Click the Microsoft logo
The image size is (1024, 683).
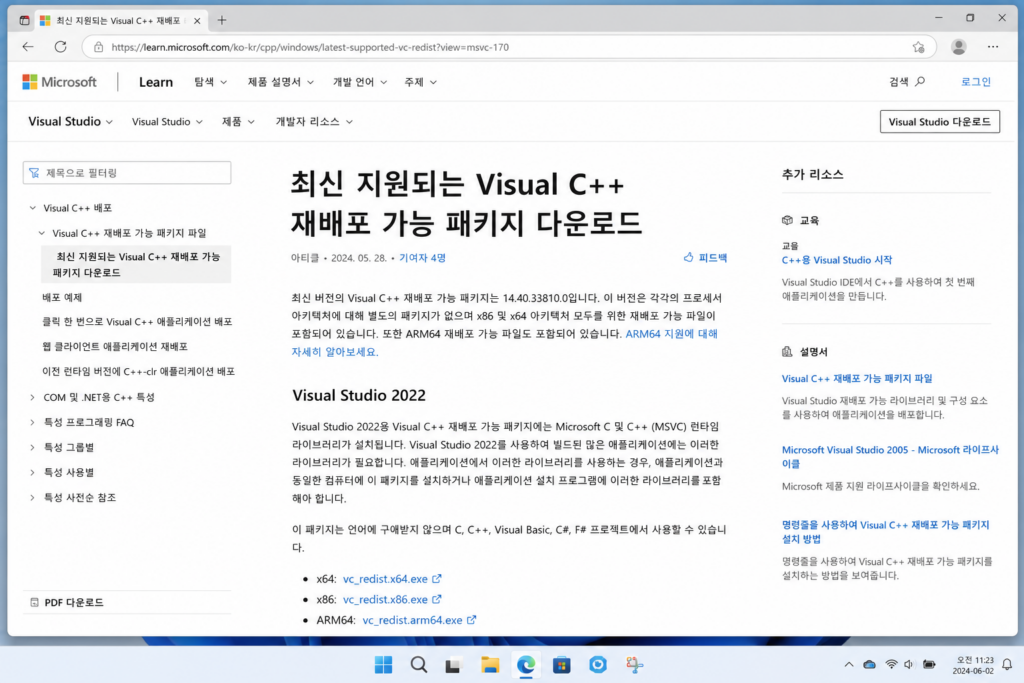[x=59, y=82]
